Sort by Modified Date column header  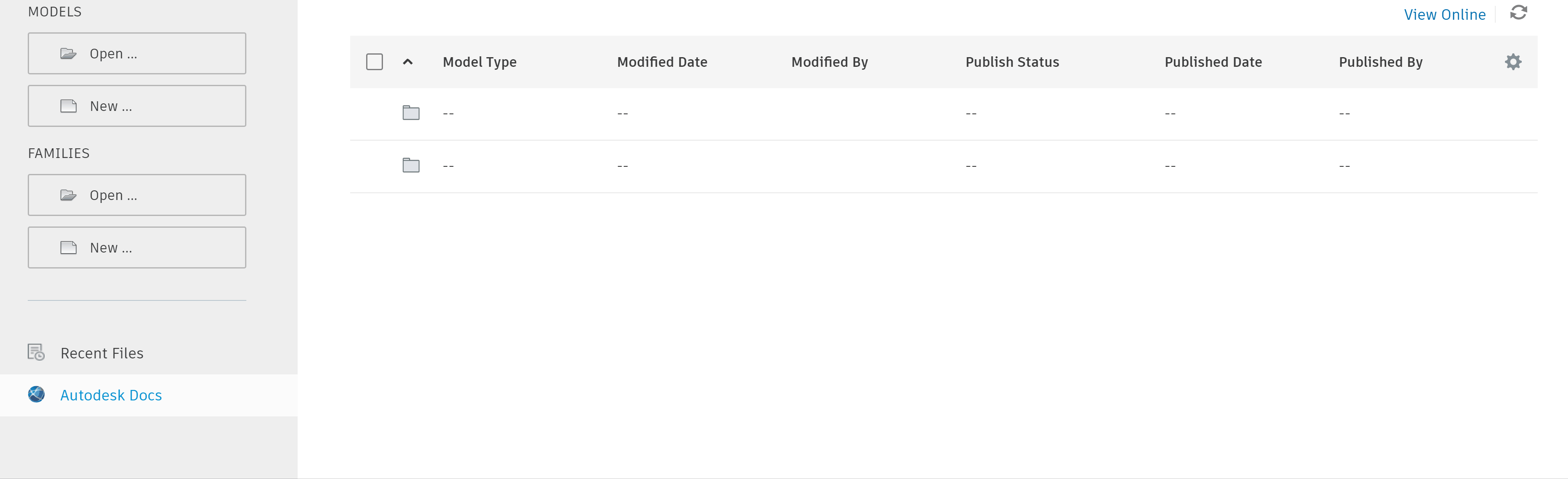662,62
